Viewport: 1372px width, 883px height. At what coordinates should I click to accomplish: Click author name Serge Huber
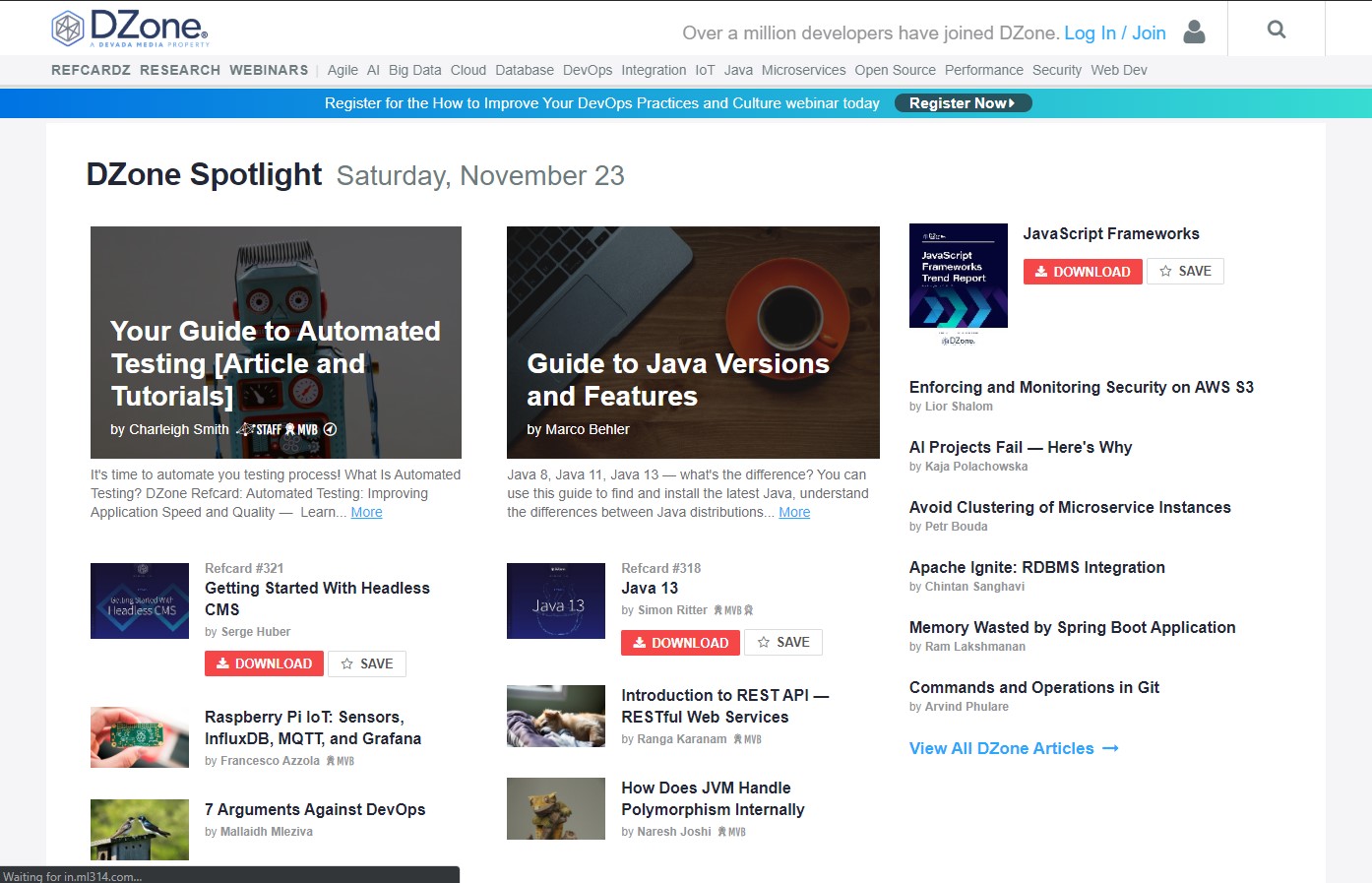tap(256, 632)
